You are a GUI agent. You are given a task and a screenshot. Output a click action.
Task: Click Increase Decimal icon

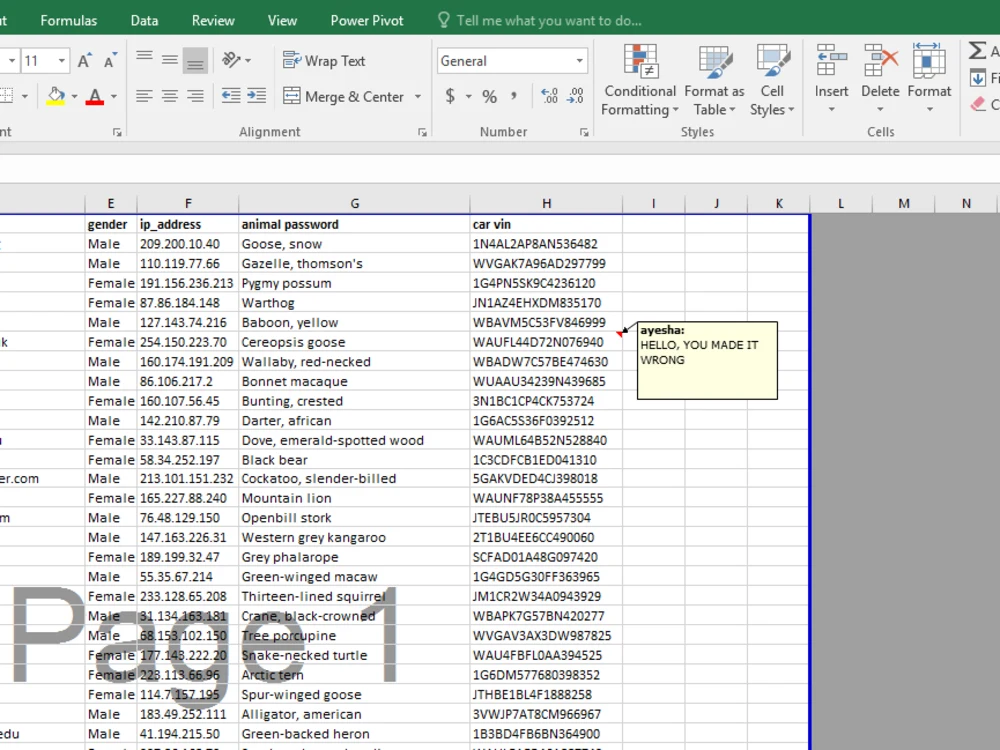pyautogui.click(x=549, y=96)
